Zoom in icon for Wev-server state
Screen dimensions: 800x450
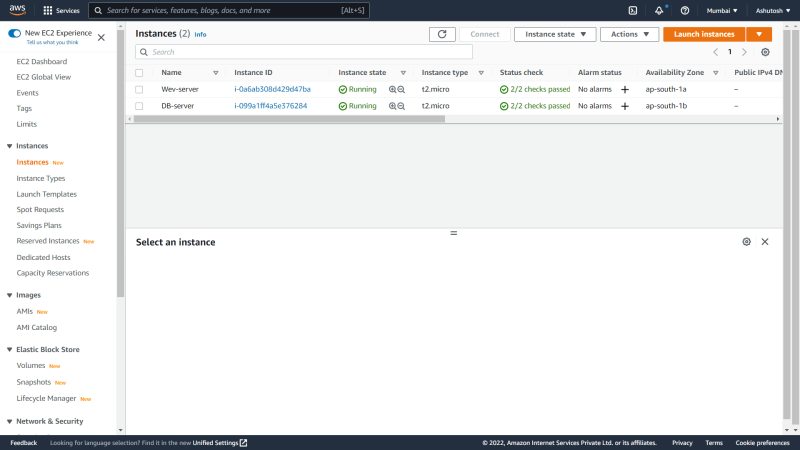392,89
